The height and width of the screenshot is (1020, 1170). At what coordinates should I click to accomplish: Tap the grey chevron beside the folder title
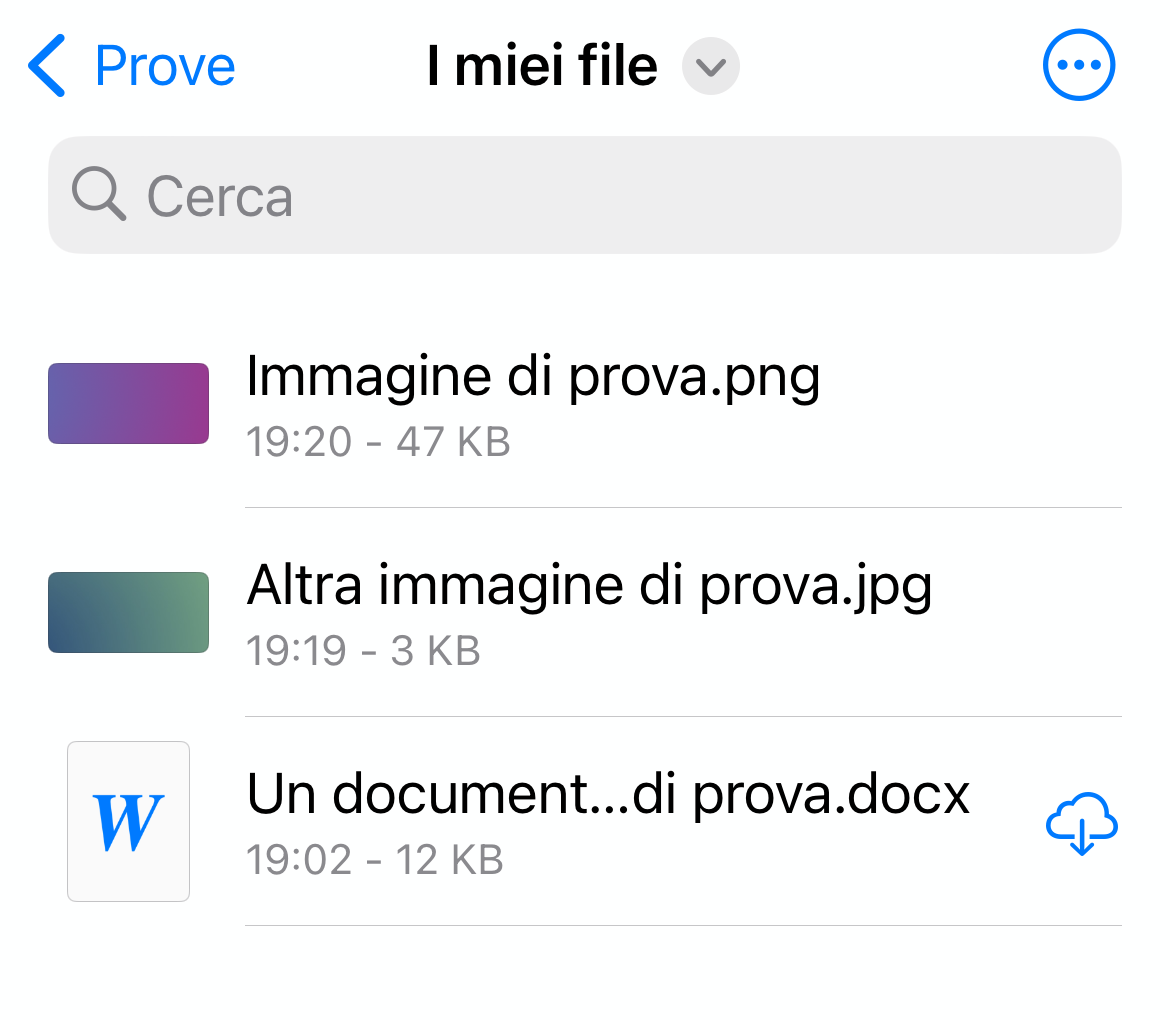pos(710,66)
